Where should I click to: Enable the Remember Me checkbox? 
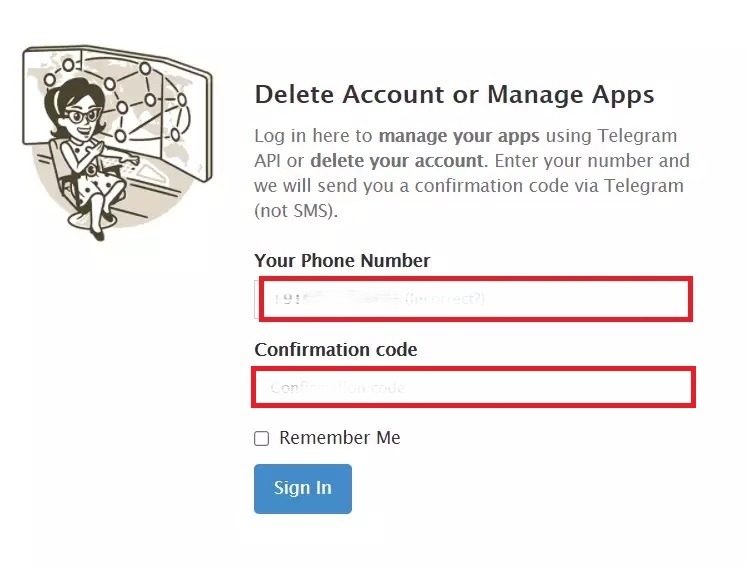[262, 438]
